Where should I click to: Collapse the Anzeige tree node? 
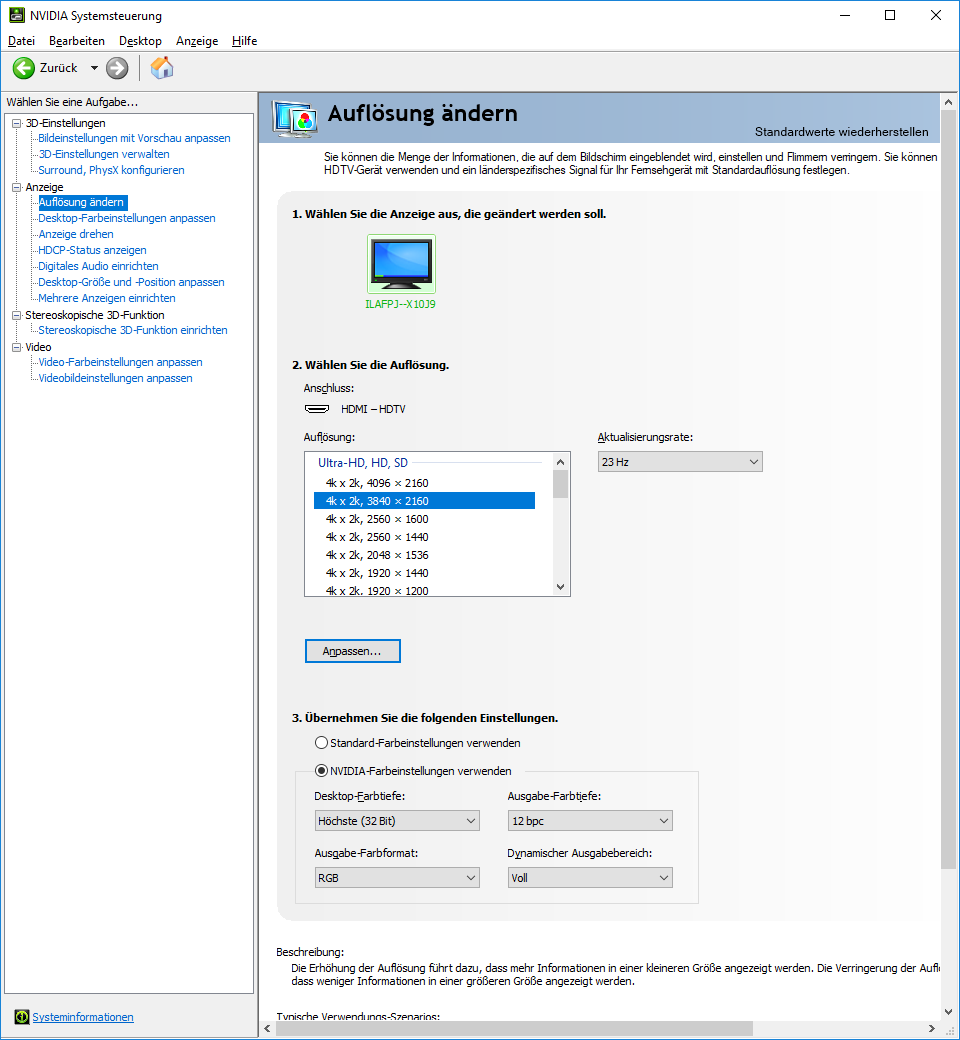coord(17,187)
